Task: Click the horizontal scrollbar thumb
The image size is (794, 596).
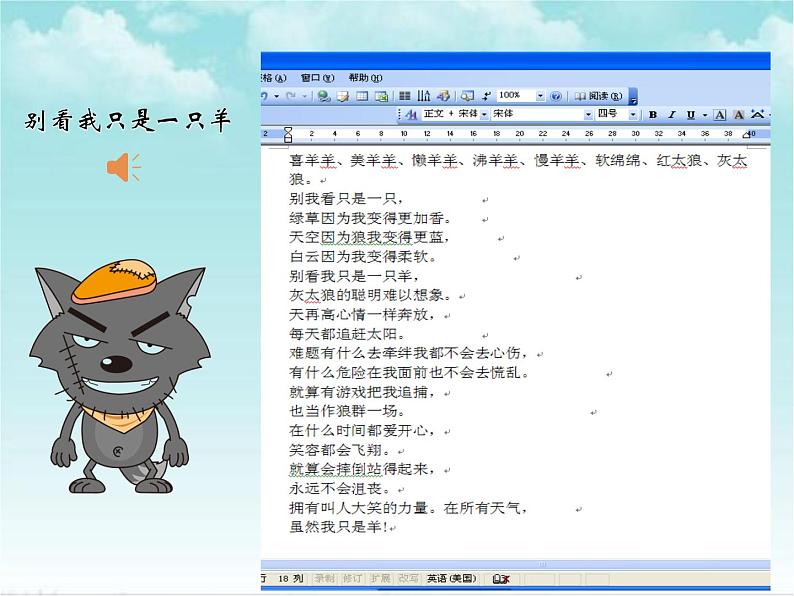Action: tap(542, 564)
